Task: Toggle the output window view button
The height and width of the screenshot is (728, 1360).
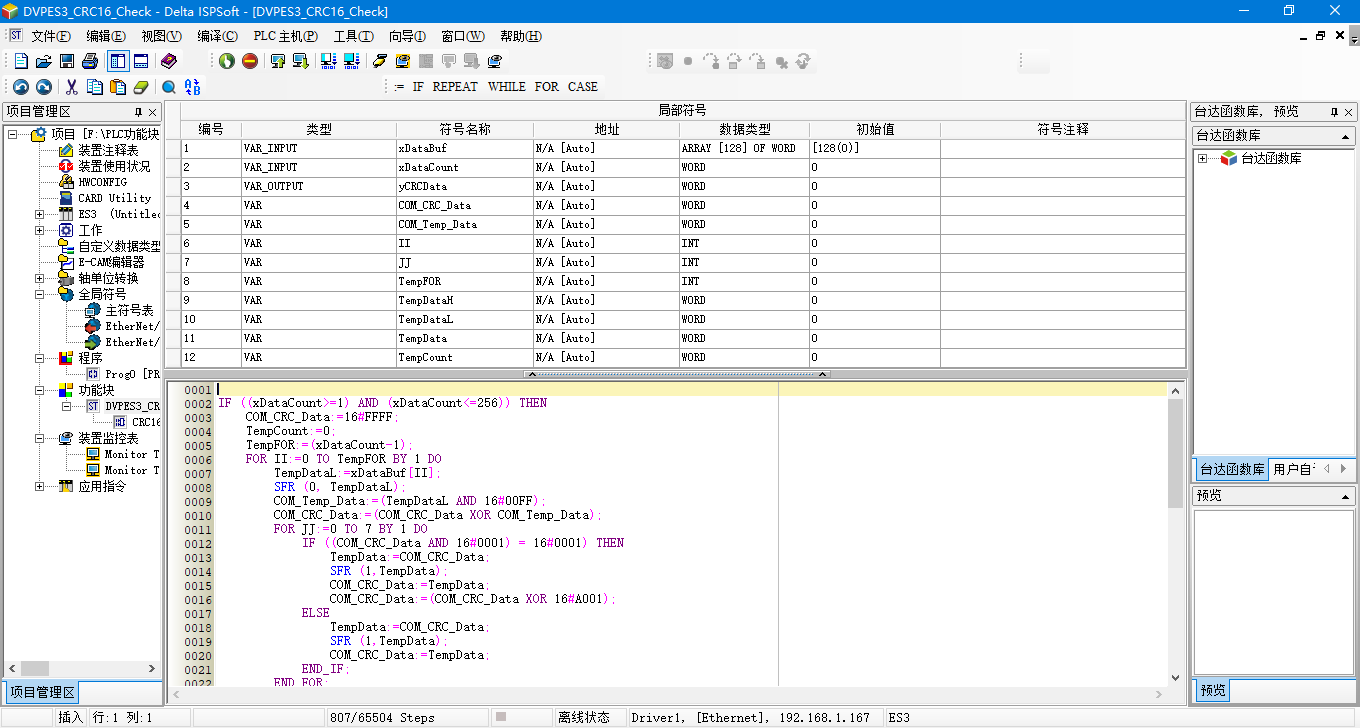Action: [x=141, y=61]
